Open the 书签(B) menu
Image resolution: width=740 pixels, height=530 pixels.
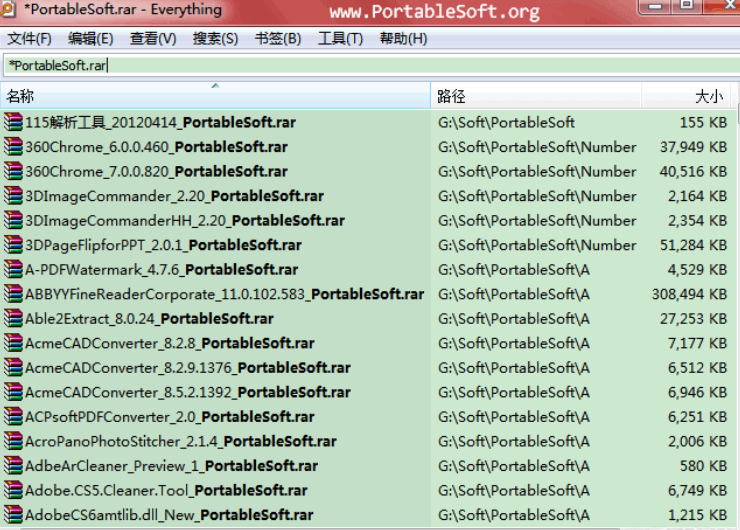(x=278, y=38)
